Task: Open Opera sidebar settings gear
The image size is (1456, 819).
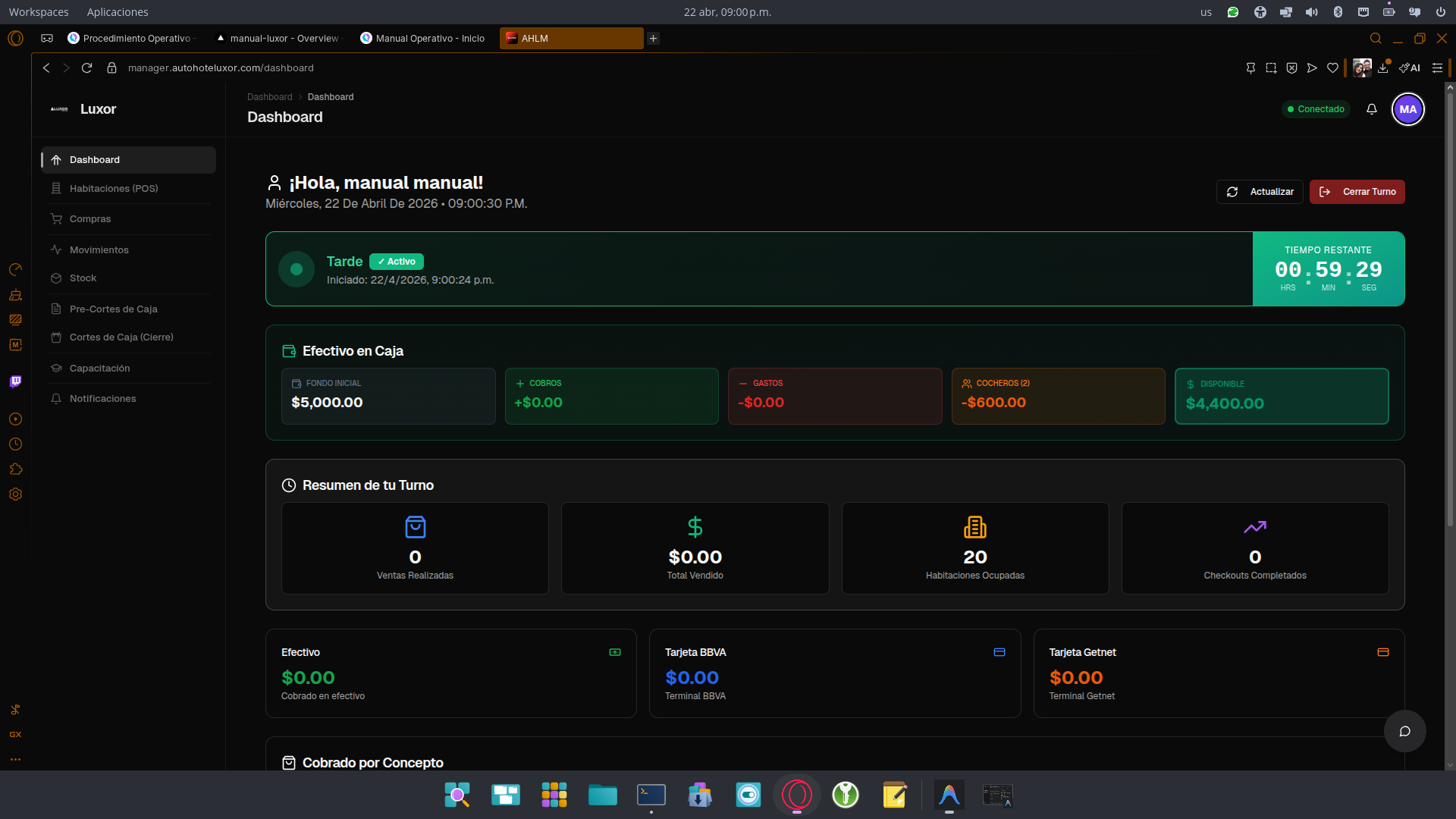Action: (15, 494)
